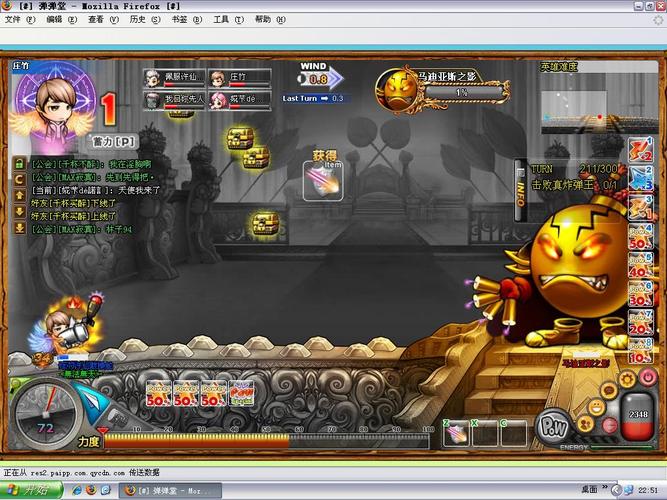Click the 蓄力 [P] charge button
This screenshot has width=667, height=500.
[112, 141]
